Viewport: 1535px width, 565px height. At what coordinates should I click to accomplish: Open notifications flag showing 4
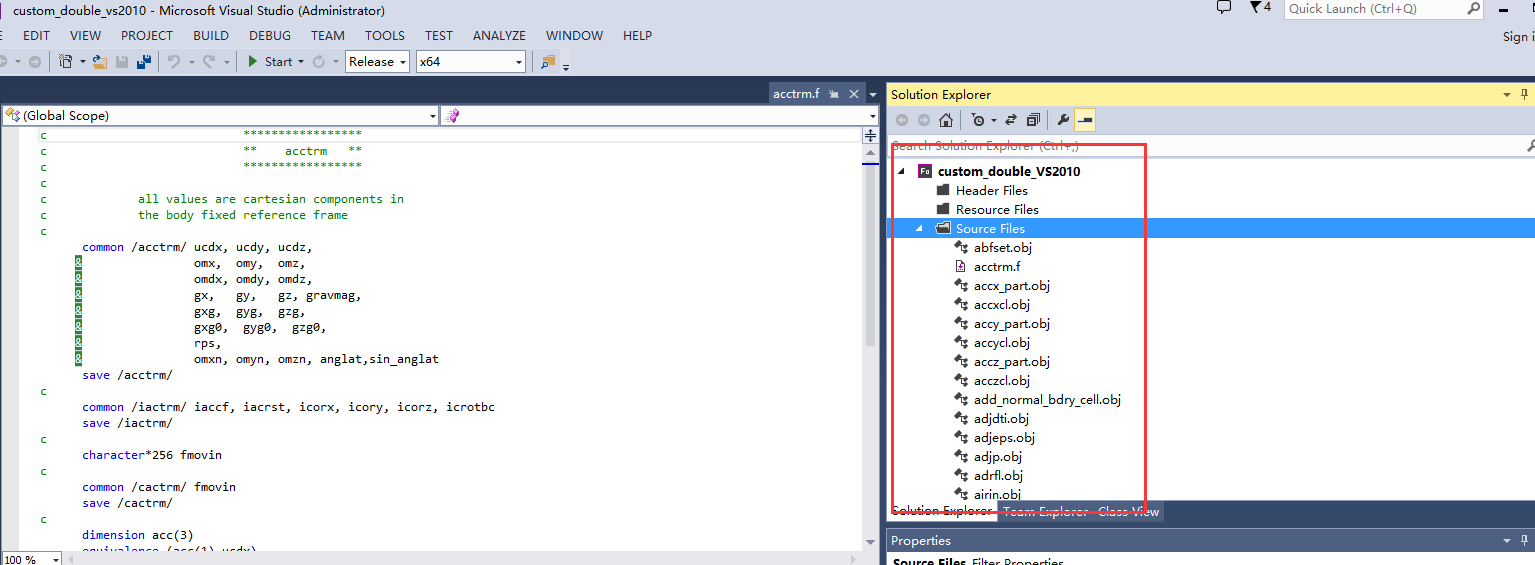1260,8
